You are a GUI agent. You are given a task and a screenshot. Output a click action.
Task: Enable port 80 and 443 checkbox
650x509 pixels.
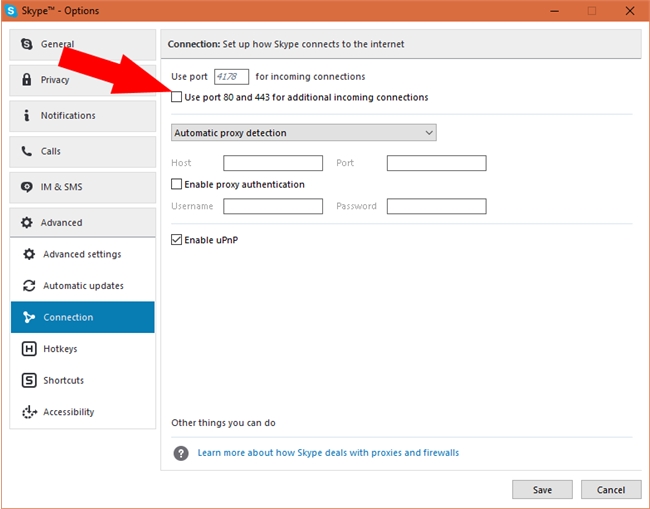pos(177,98)
